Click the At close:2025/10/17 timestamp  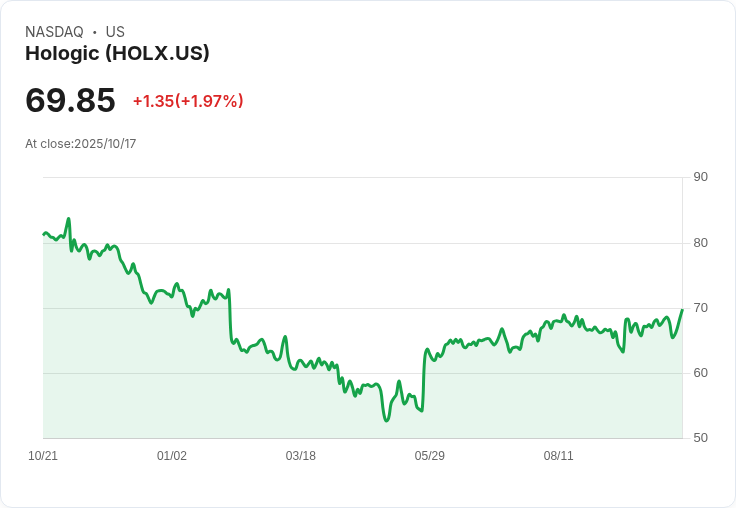click(x=80, y=144)
